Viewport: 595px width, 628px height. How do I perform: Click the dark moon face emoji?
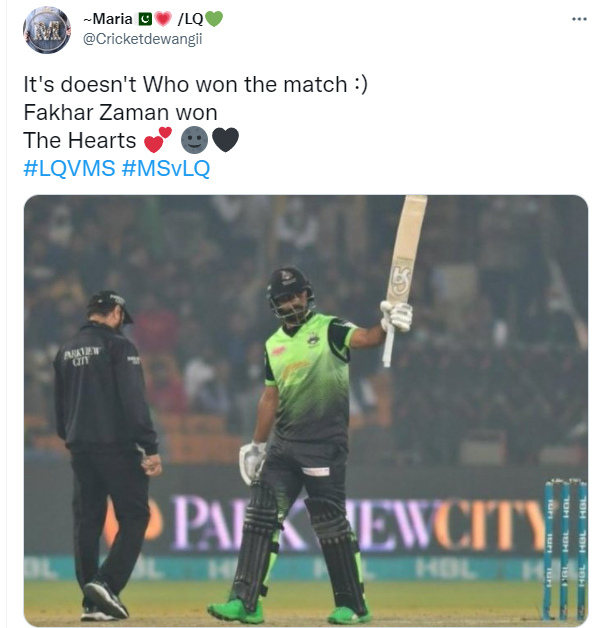[x=195, y=140]
